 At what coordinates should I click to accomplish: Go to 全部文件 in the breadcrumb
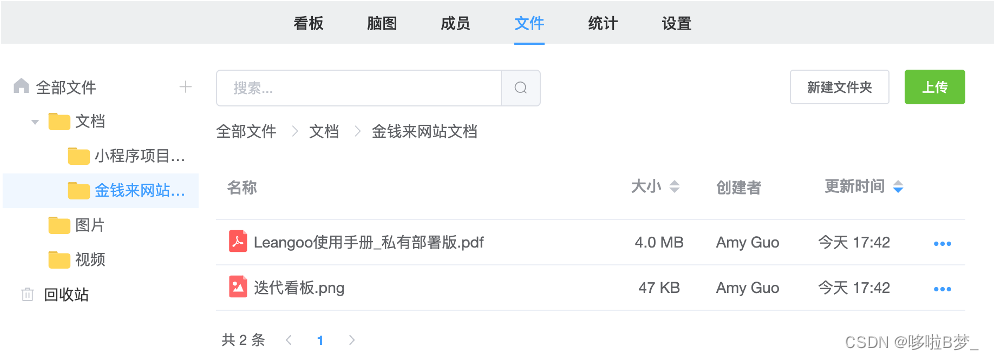click(247, 131)
